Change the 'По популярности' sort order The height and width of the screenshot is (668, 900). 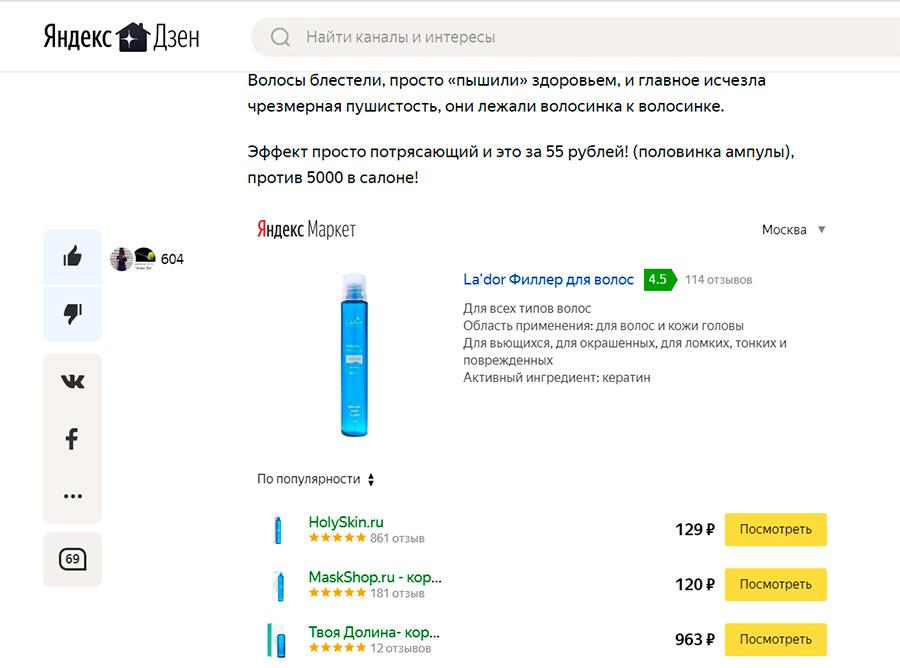(315, 479)
